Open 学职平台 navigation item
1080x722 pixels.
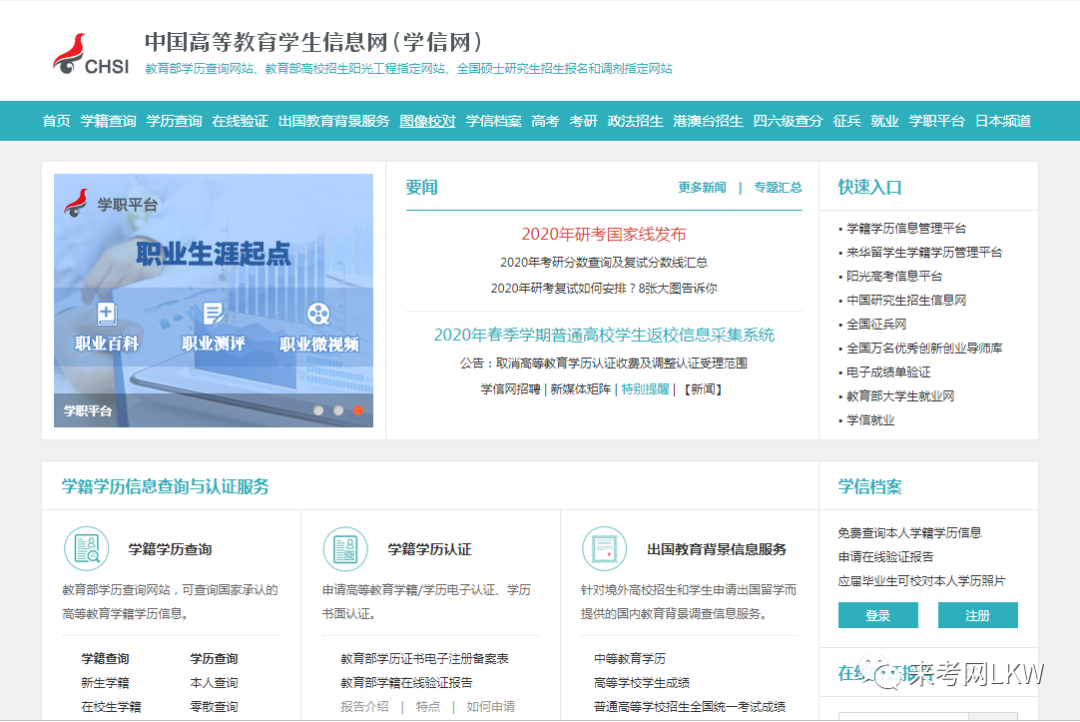[x=937, y=121]
